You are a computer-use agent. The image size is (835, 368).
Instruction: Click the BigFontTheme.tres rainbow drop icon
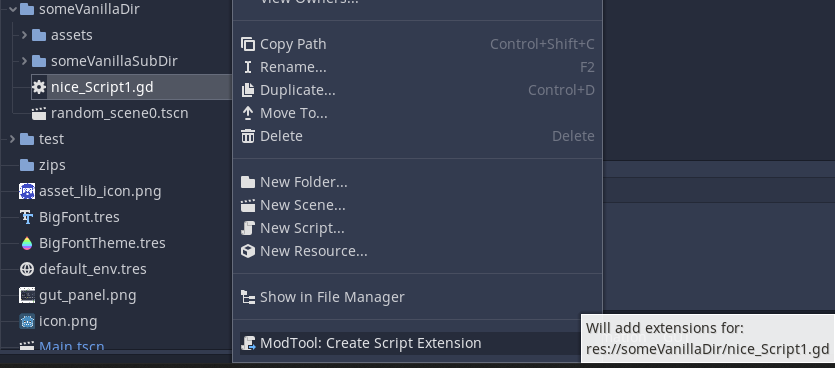[x=27, y=243]
